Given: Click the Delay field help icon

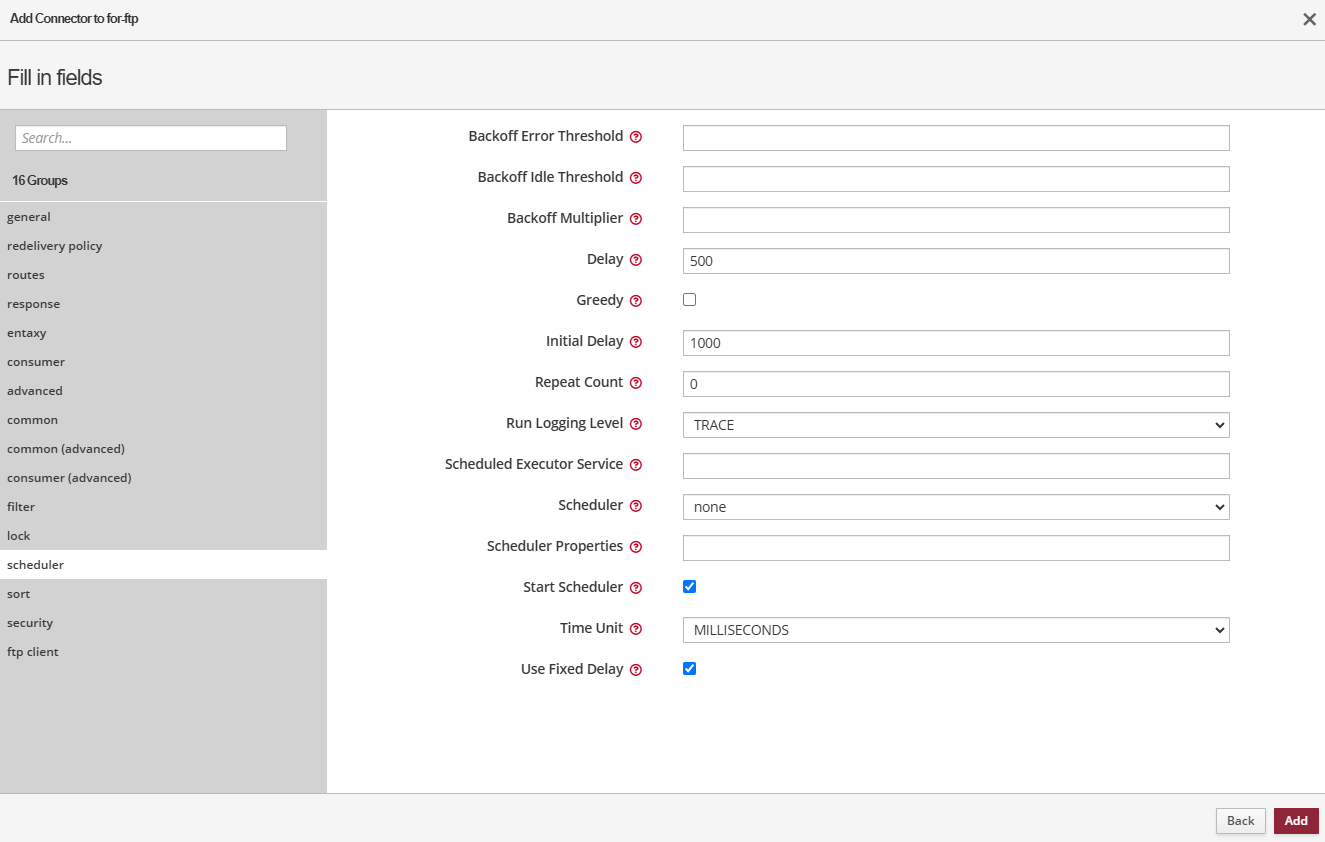Looking at the screenshot, I should tap(636, 260).
